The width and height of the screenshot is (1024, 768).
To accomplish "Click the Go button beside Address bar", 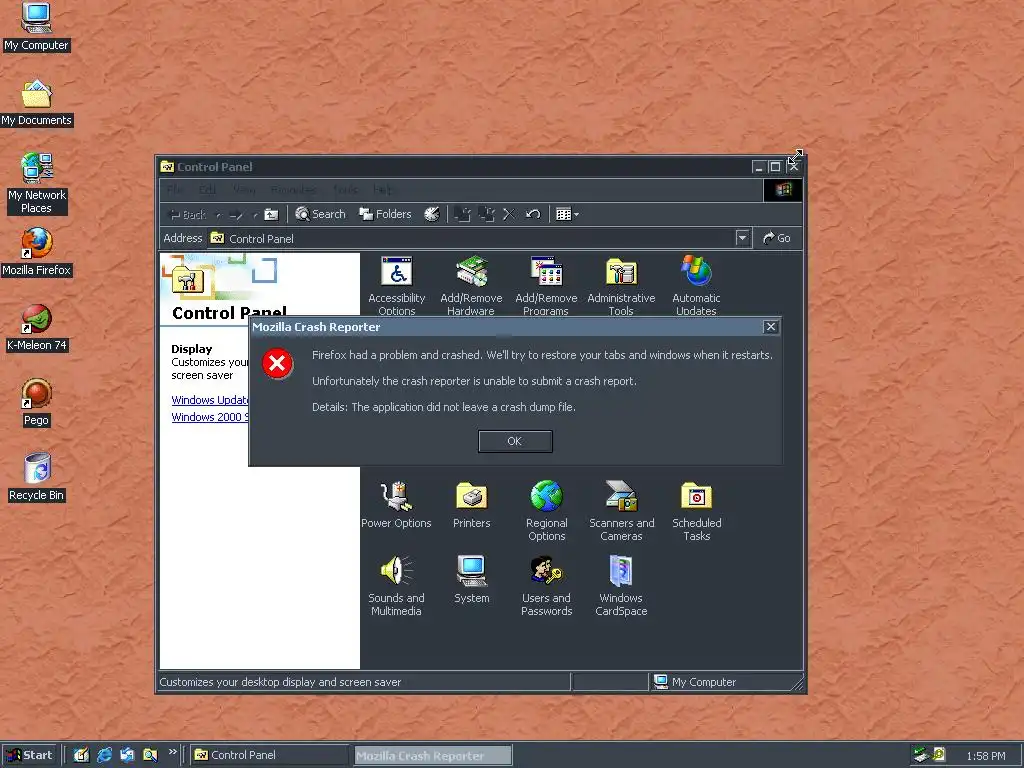I will click(x=776, y=238).
